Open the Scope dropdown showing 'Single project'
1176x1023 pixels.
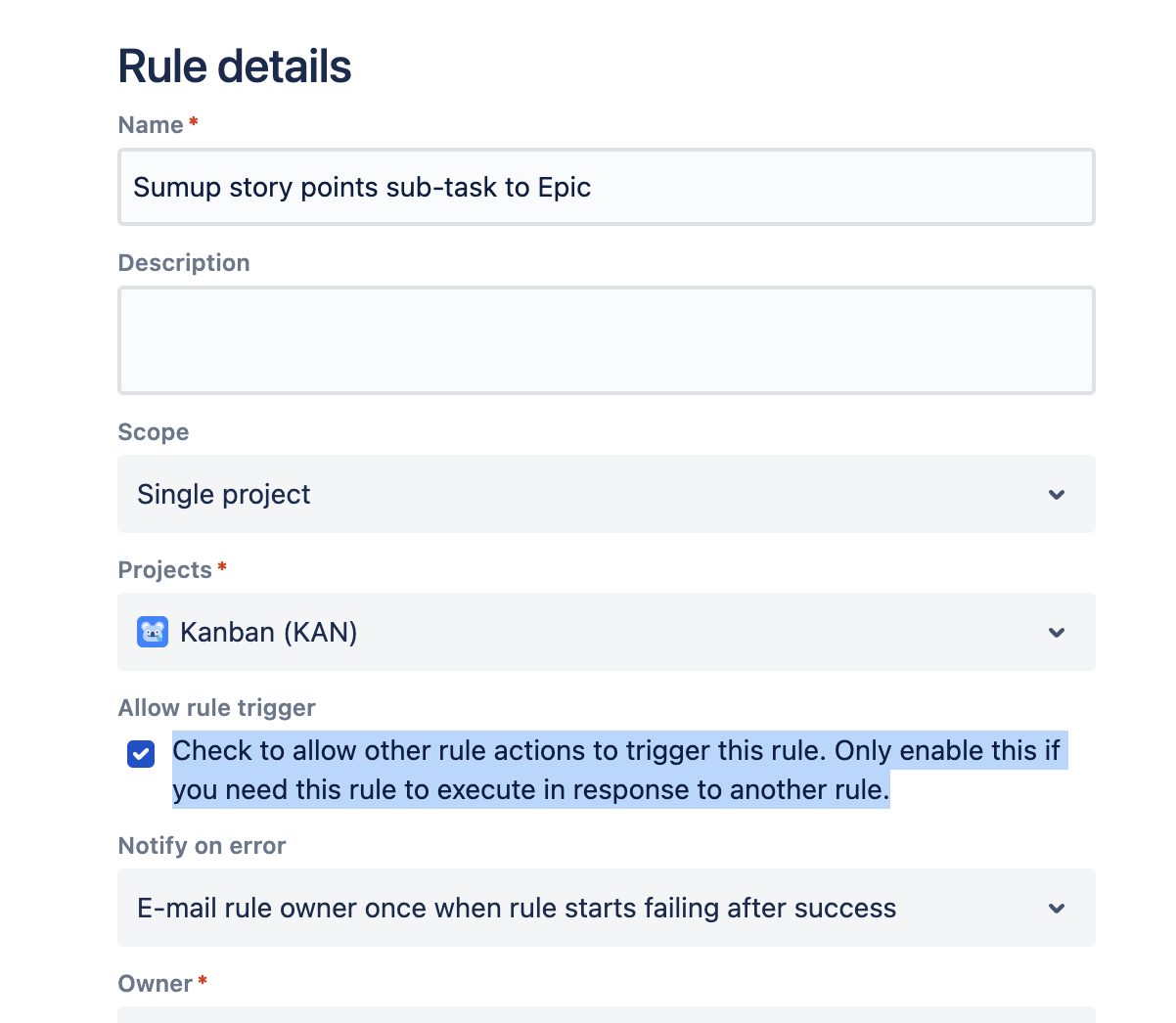pyautogui.click(x=587, y=494)
